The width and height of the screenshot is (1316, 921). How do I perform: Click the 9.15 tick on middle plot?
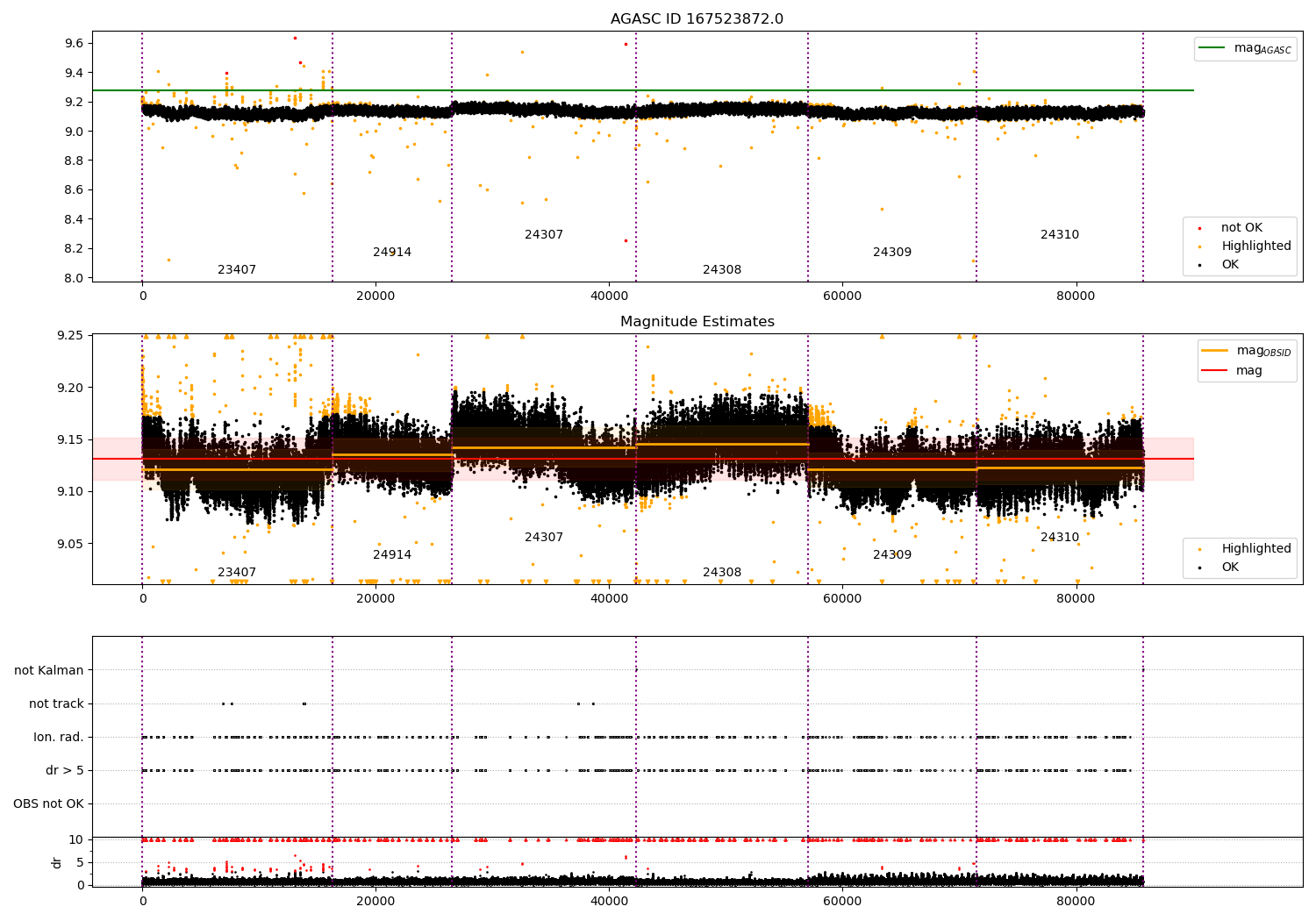(x=70, y=440)
